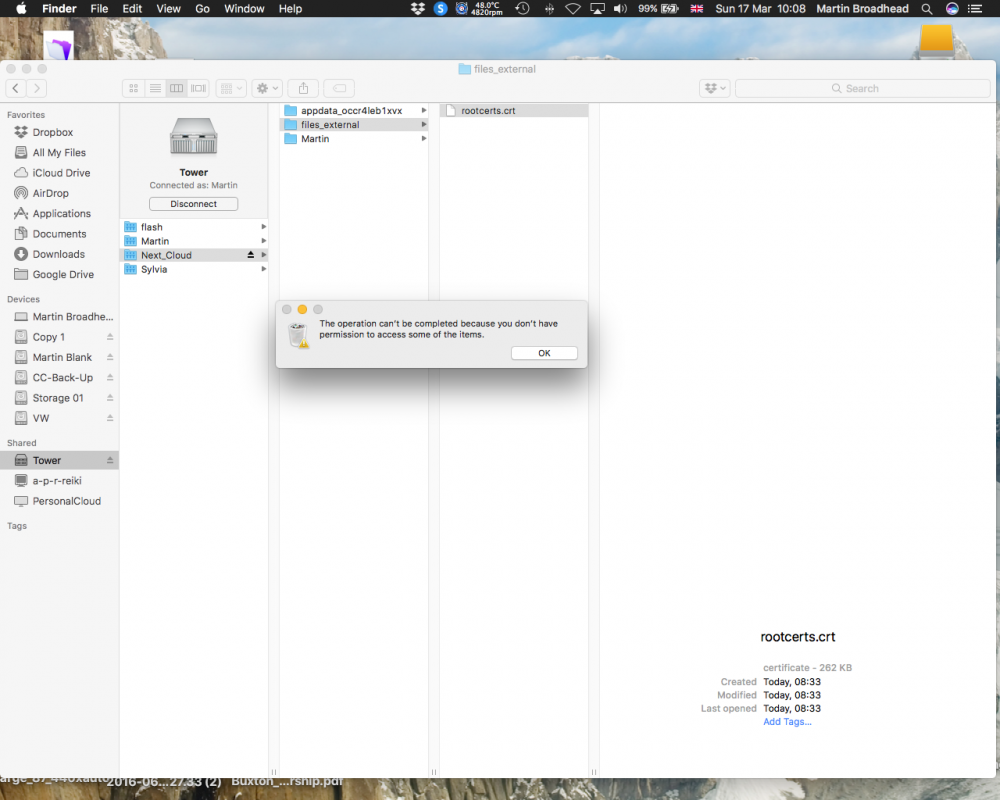
Task: Open the File menu
Action: 99,8
